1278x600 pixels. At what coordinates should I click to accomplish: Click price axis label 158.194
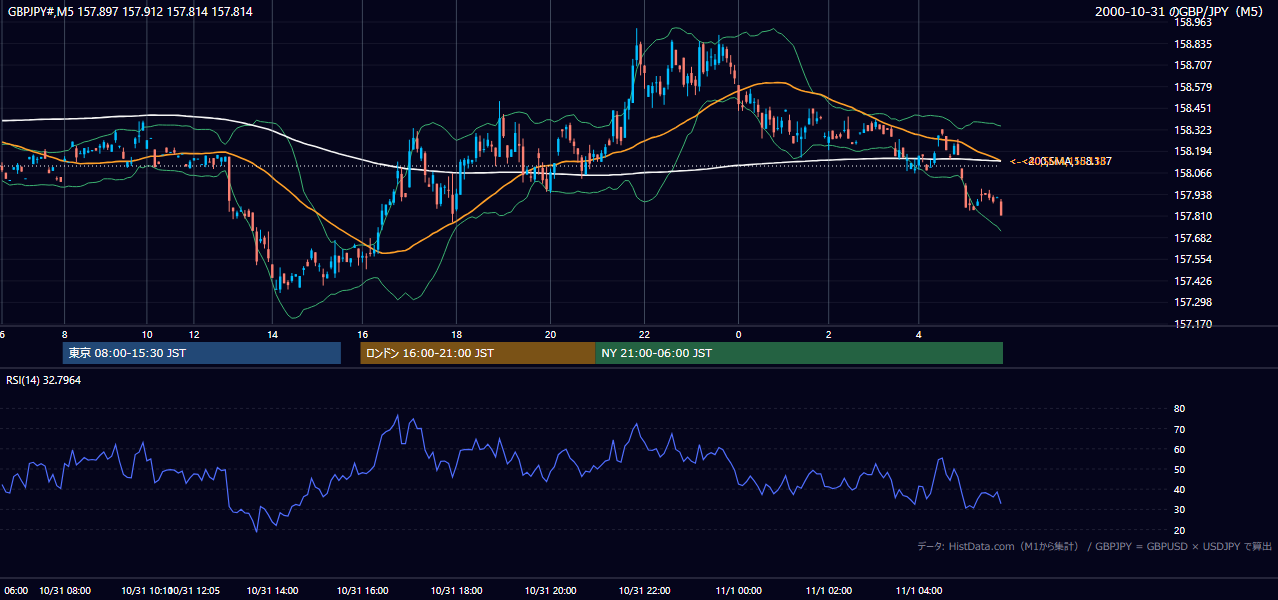1193,152
